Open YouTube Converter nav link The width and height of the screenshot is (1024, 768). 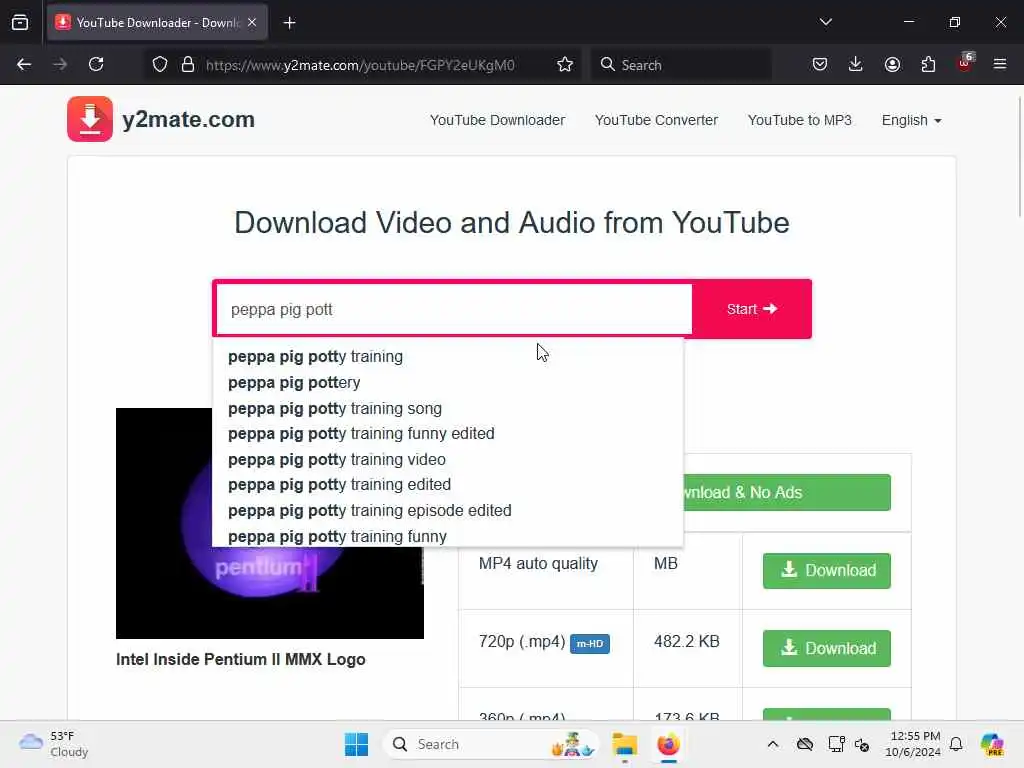(x=656, y=120)
